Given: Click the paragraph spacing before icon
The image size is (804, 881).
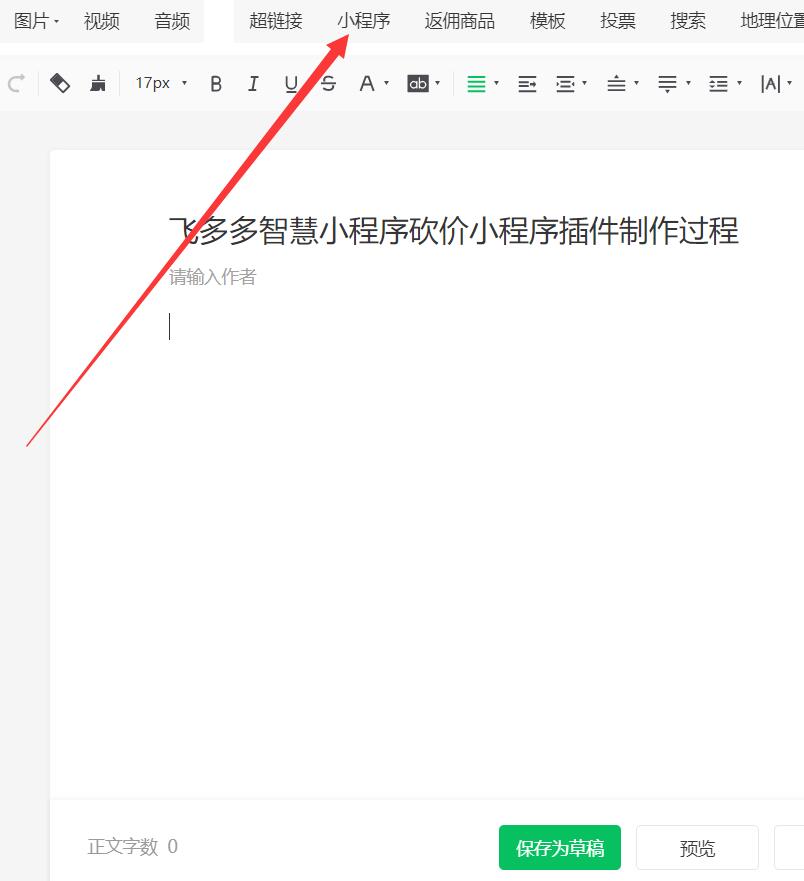Looking at the screenshot, I should (x=617, y=84).
